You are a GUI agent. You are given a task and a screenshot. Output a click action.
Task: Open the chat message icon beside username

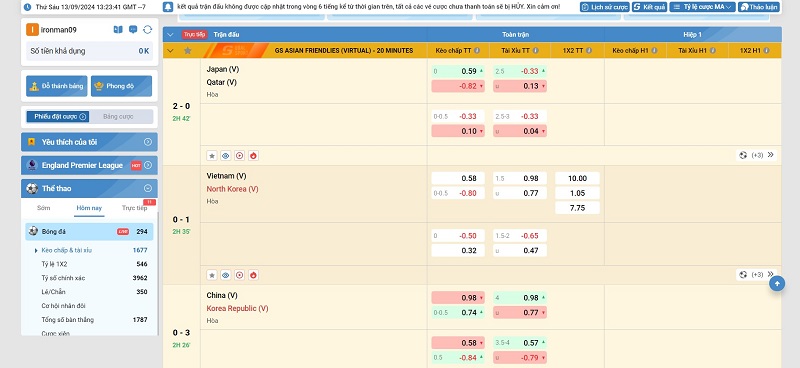click(133, 30)
